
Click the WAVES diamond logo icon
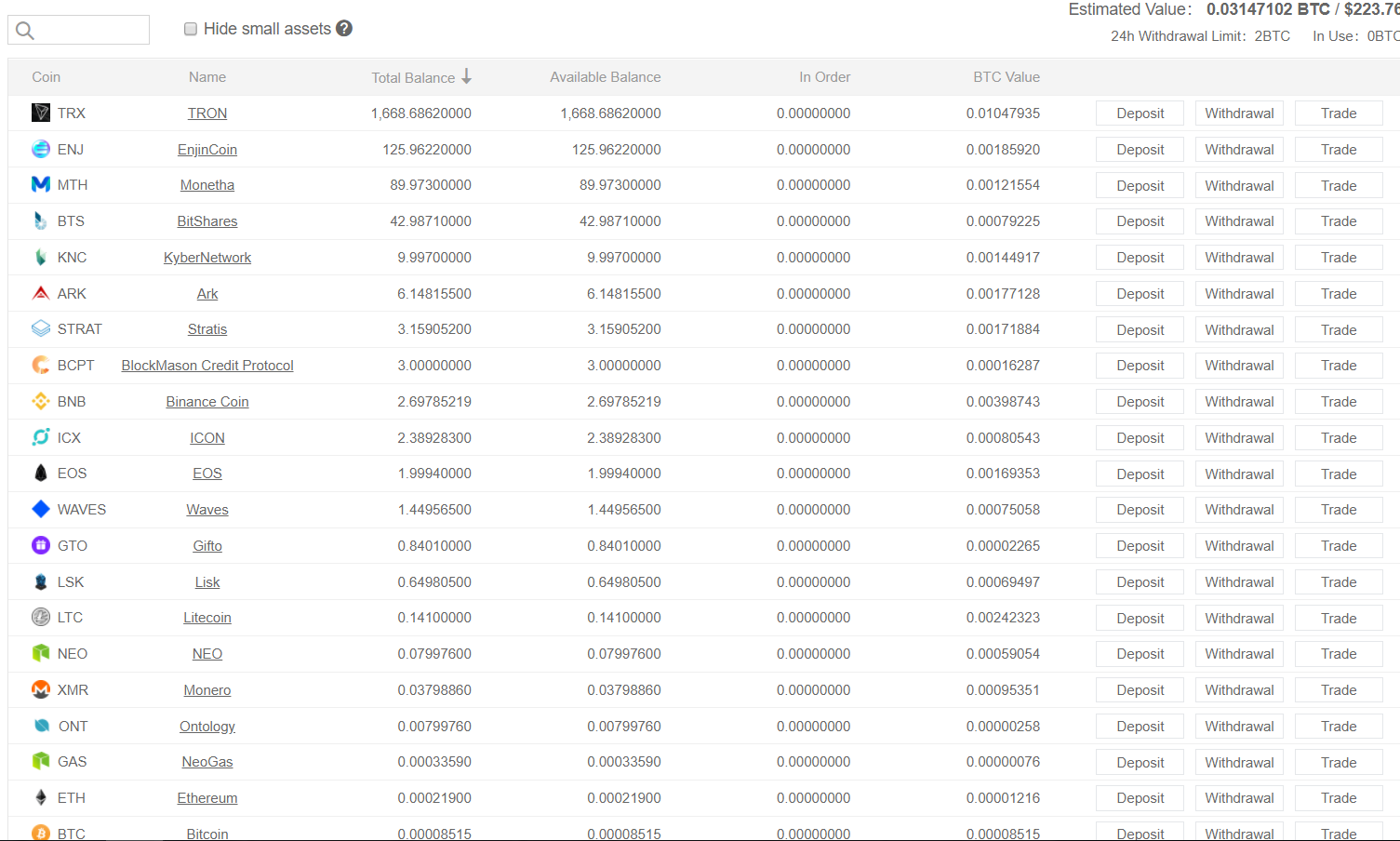click(x=41, y=509)
